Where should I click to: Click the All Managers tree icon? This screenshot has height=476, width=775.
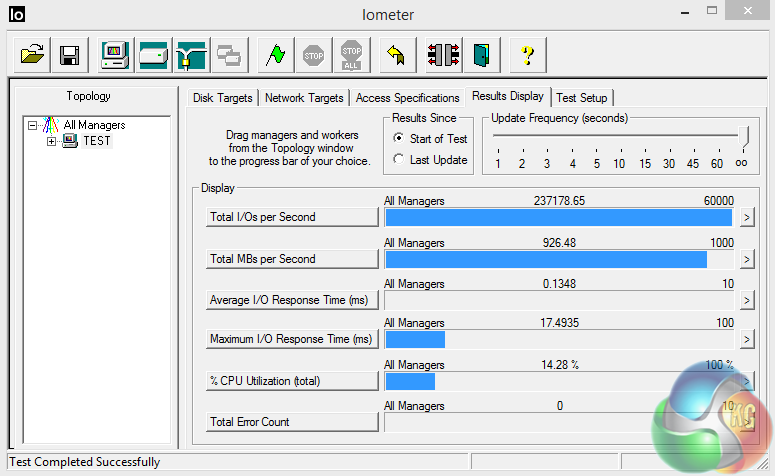pos(50,125)
